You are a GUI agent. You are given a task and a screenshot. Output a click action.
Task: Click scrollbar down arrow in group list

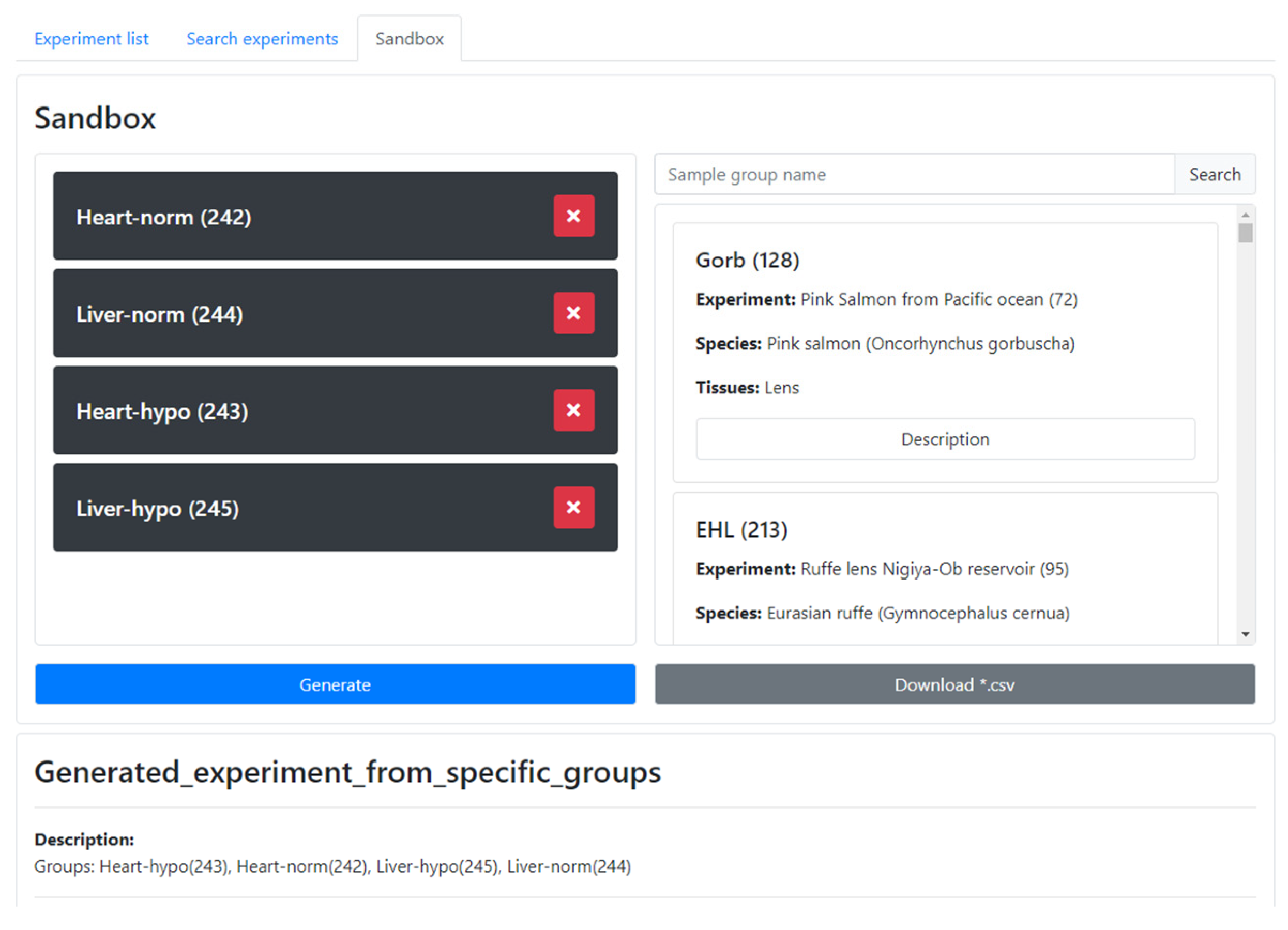(x=1245, y=634)
